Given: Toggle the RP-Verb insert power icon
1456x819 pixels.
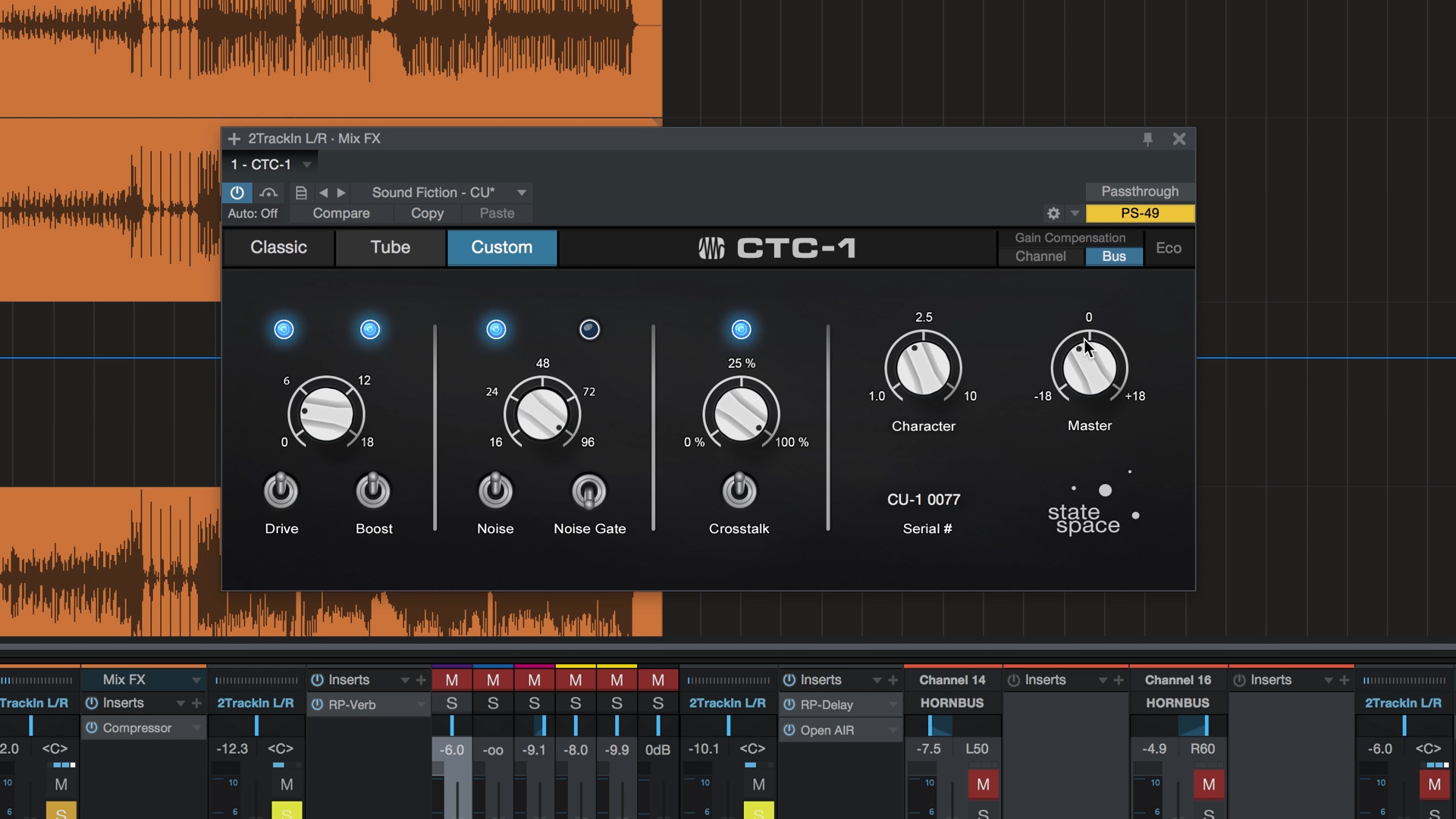Looking at the screenshot, I should [317, 704].
